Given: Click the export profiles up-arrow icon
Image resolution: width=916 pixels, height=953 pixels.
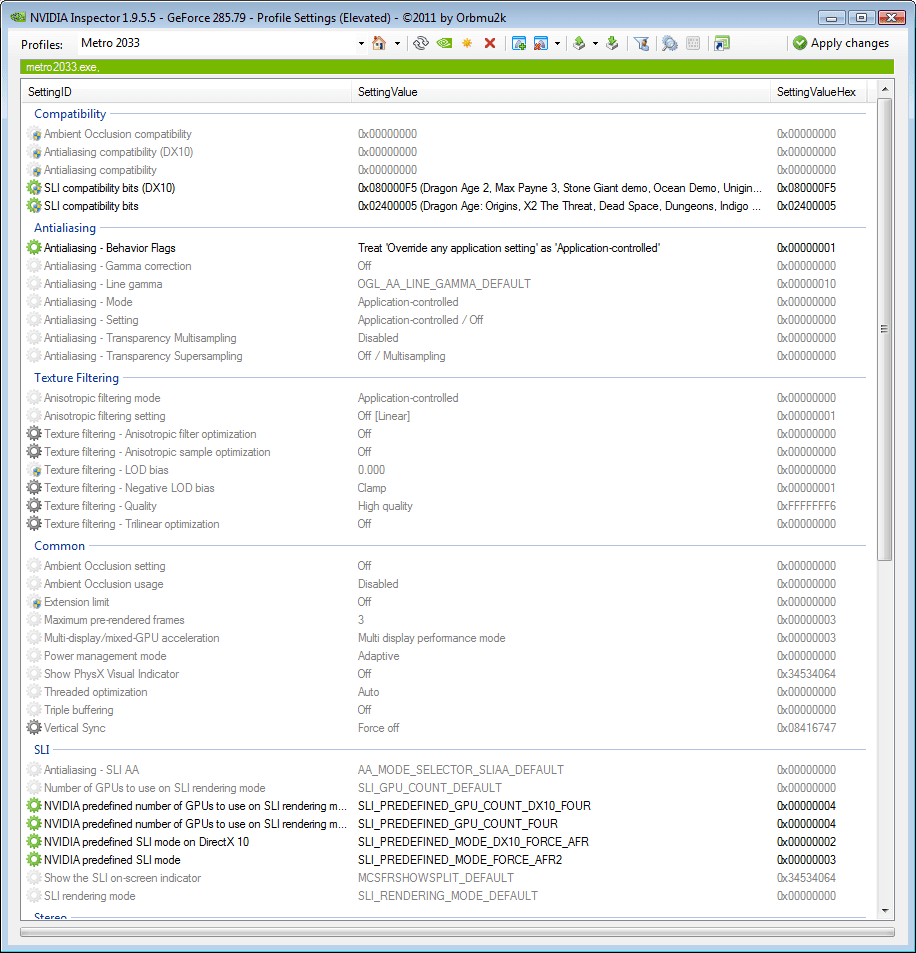Looking at the screenshot, I should [x=579, y=43].
